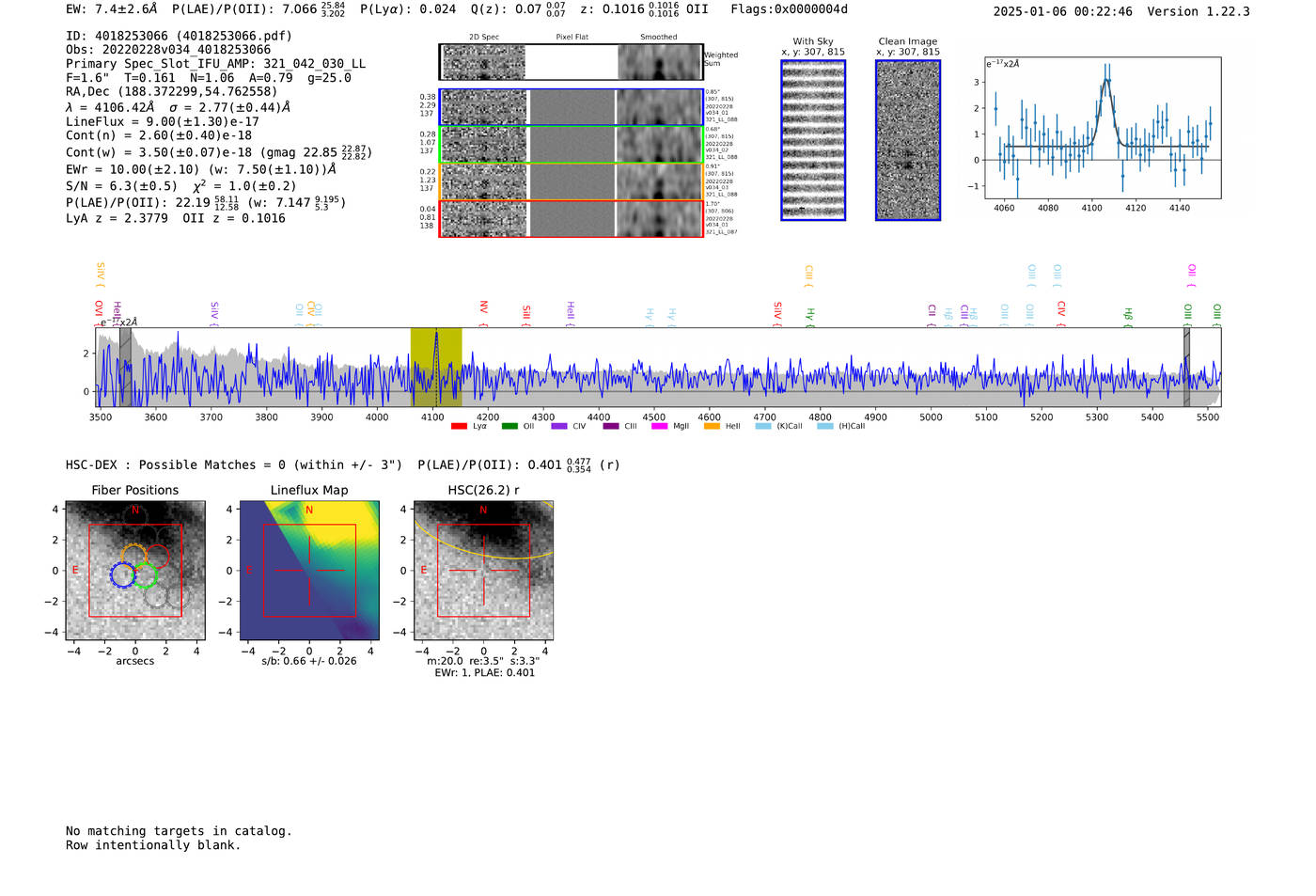Click the ID 4018253066 text line

coord(179,36)
